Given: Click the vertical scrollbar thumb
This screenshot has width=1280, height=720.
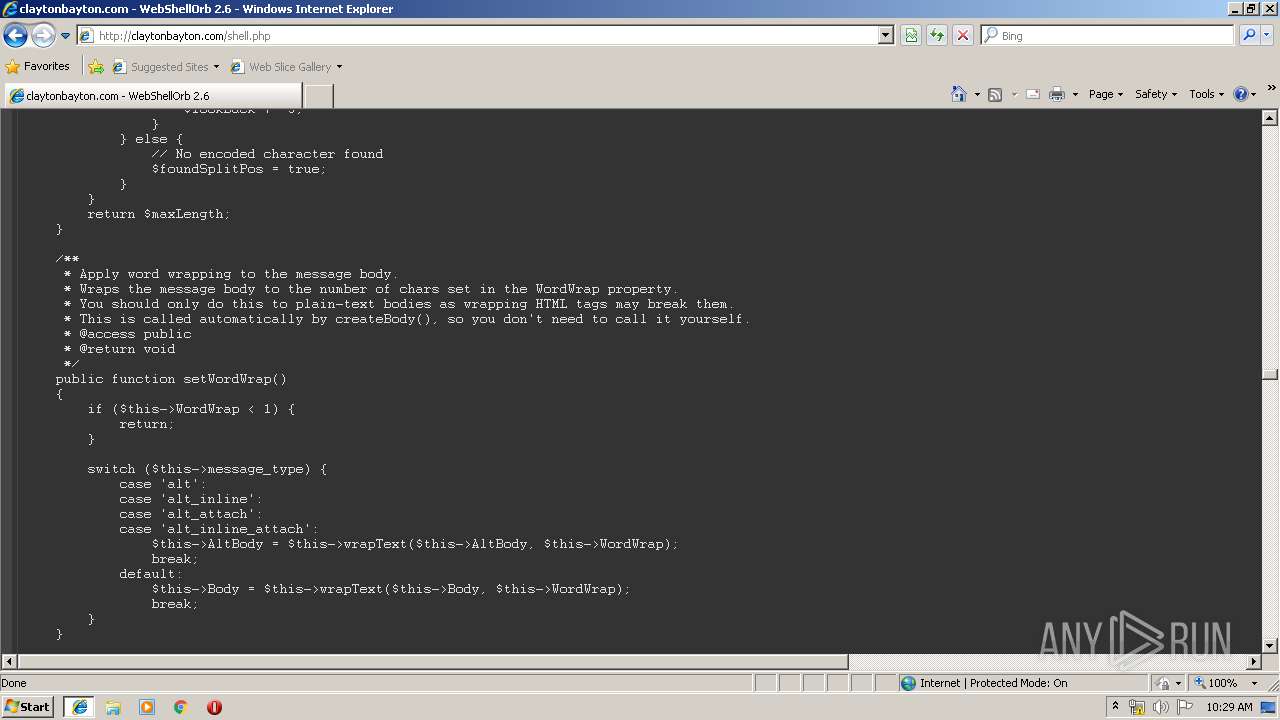Looking at the screenshot, I should 1270,374.
